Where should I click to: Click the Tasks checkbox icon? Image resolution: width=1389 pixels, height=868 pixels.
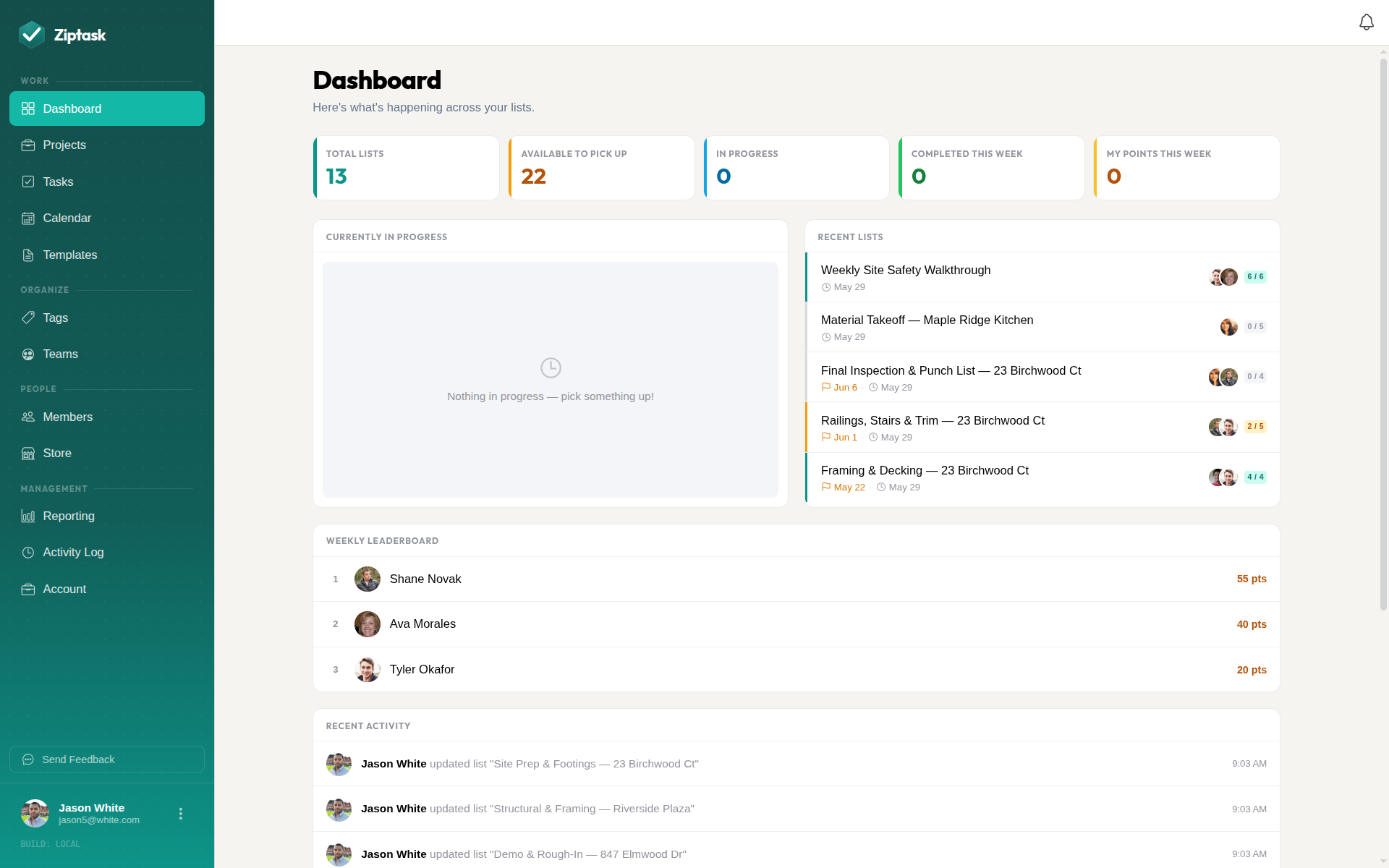[x=28, y=182]
